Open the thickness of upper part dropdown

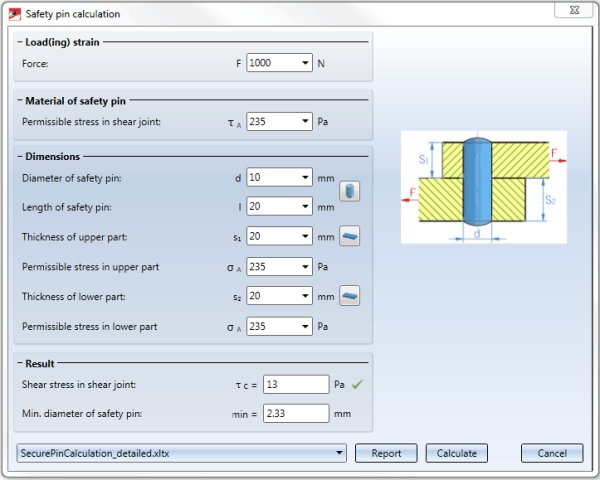pos(305,237)
